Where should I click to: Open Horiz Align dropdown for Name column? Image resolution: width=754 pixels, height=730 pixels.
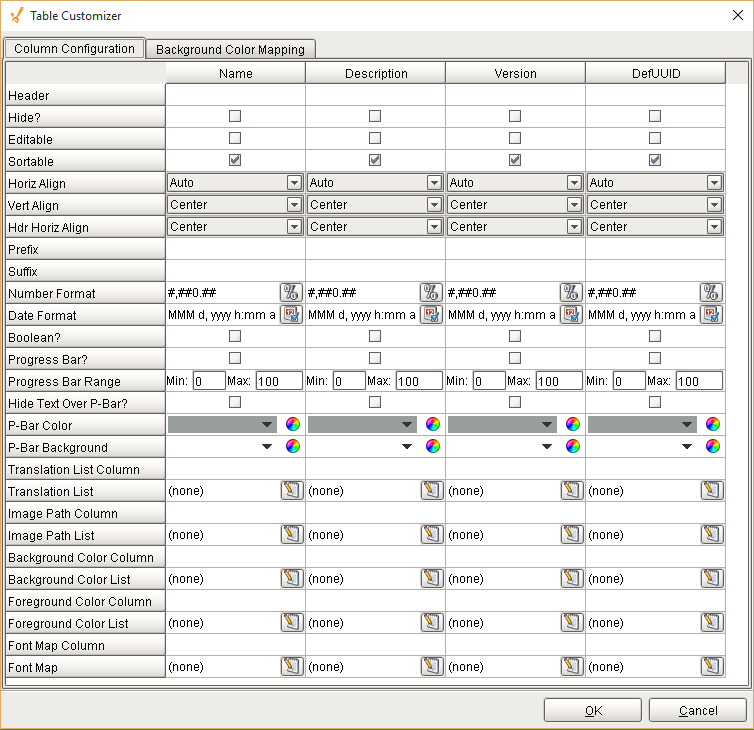coord(294,183)
